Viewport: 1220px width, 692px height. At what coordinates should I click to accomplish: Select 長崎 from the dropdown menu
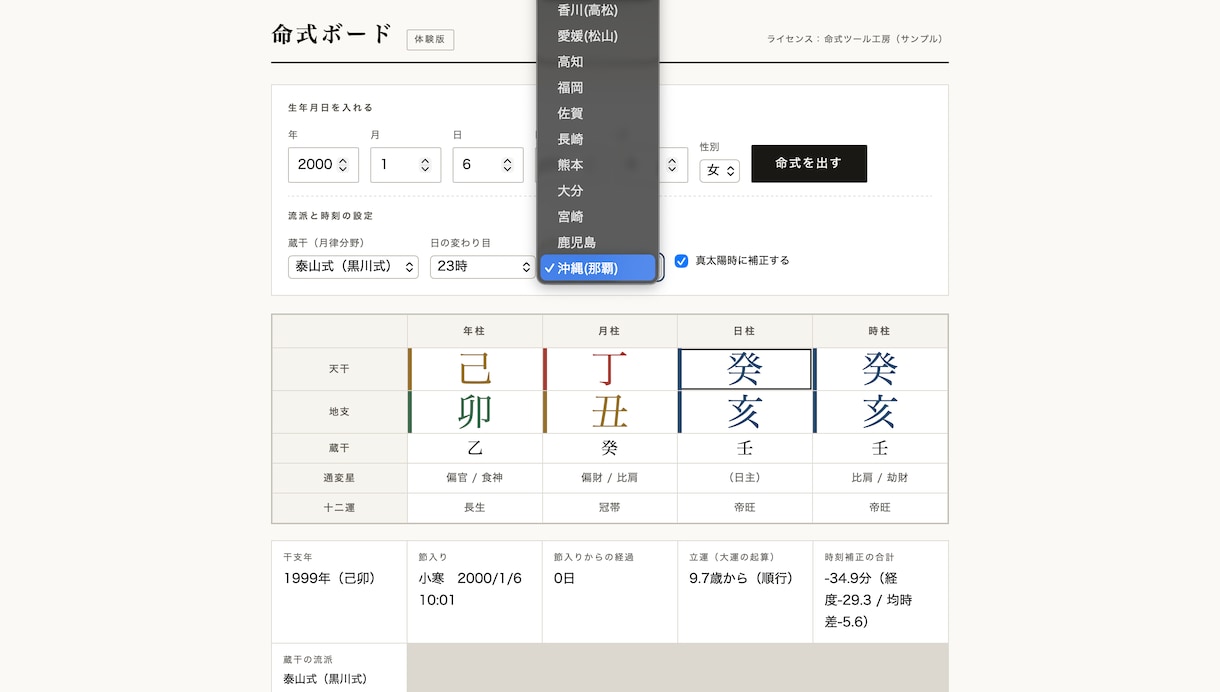598,139
